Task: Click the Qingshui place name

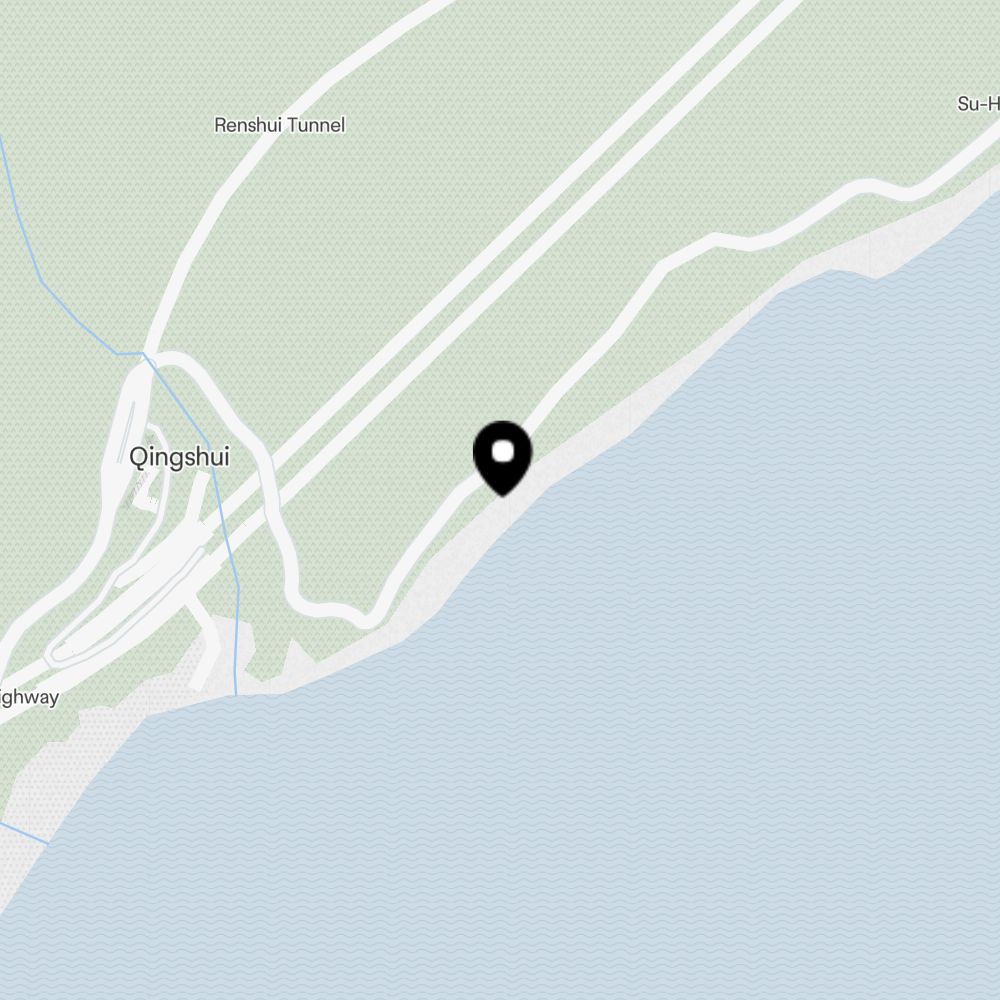Action: 179,457
